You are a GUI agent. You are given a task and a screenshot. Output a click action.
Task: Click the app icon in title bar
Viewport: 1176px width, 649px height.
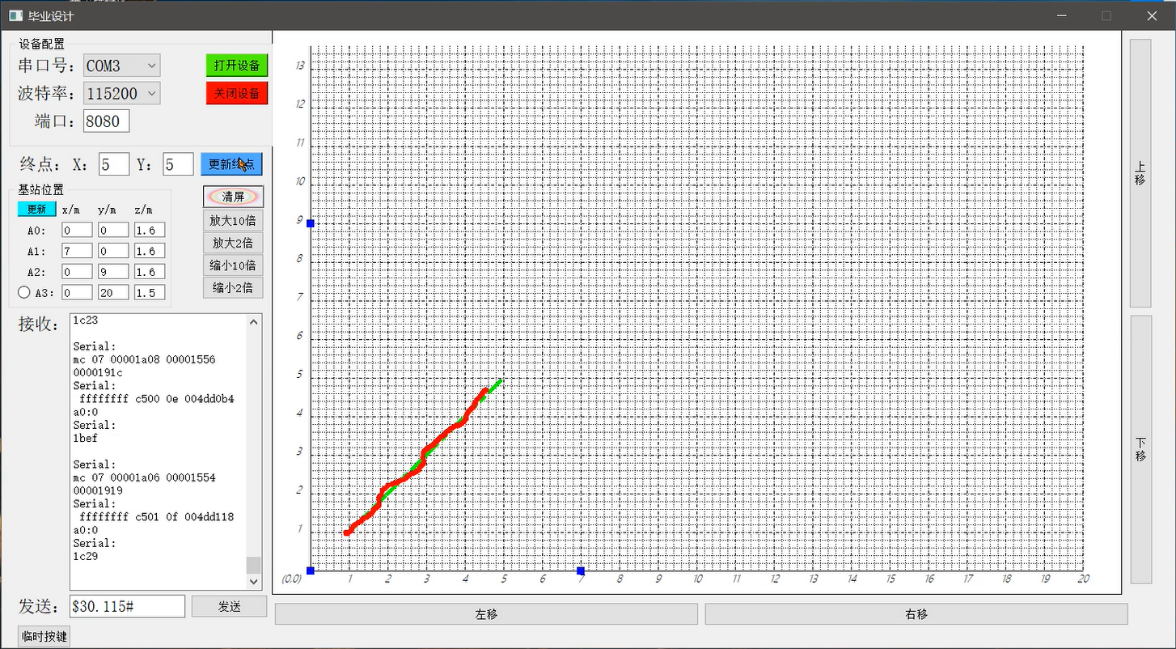click(15, 16)
